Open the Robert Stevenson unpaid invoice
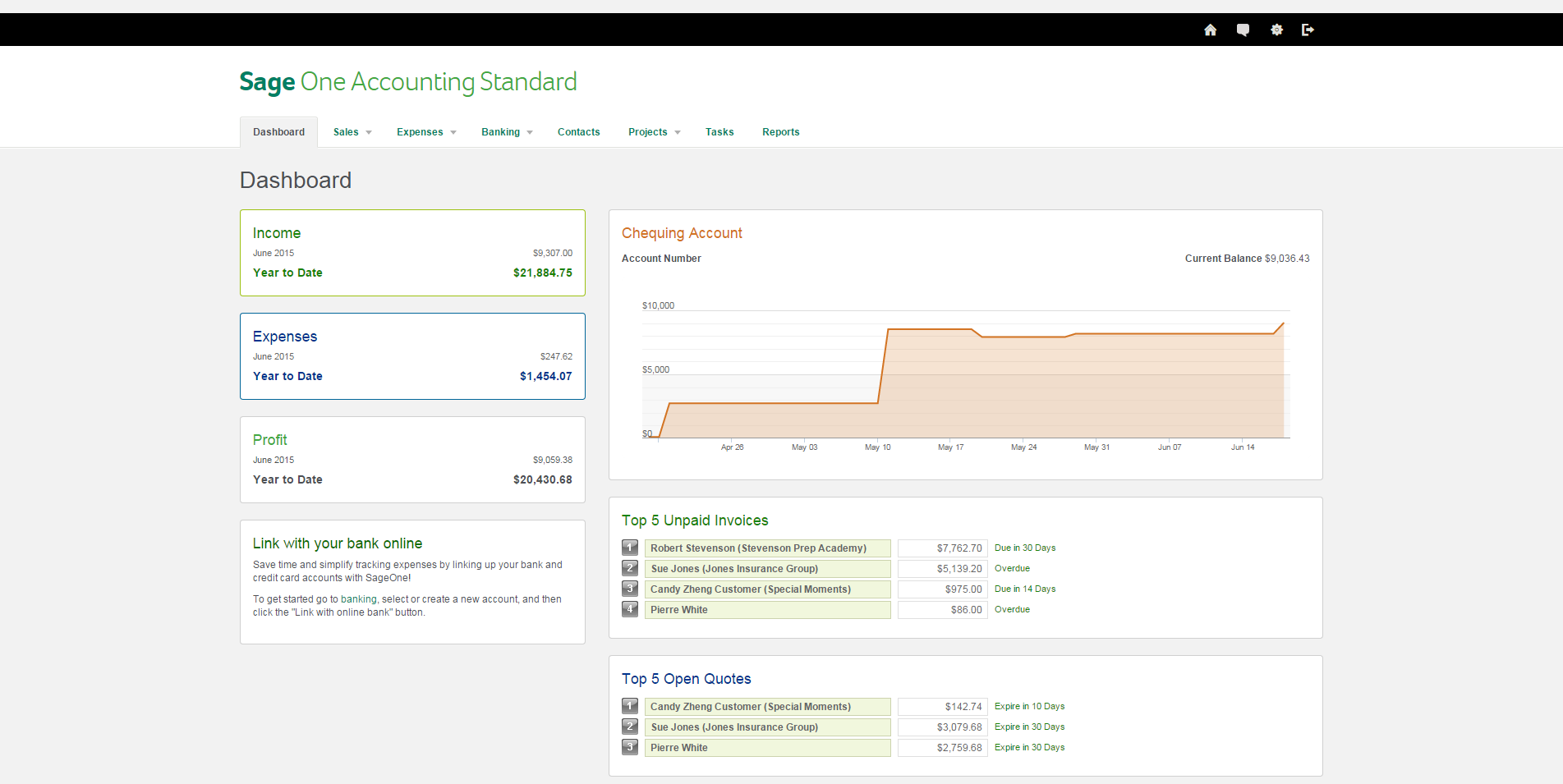 pyautogui.click(x=766, y=548)
